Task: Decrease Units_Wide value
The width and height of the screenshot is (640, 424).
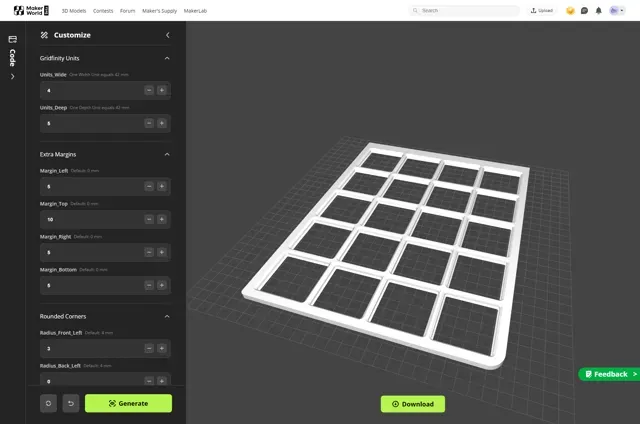Action: pos(149,90)
